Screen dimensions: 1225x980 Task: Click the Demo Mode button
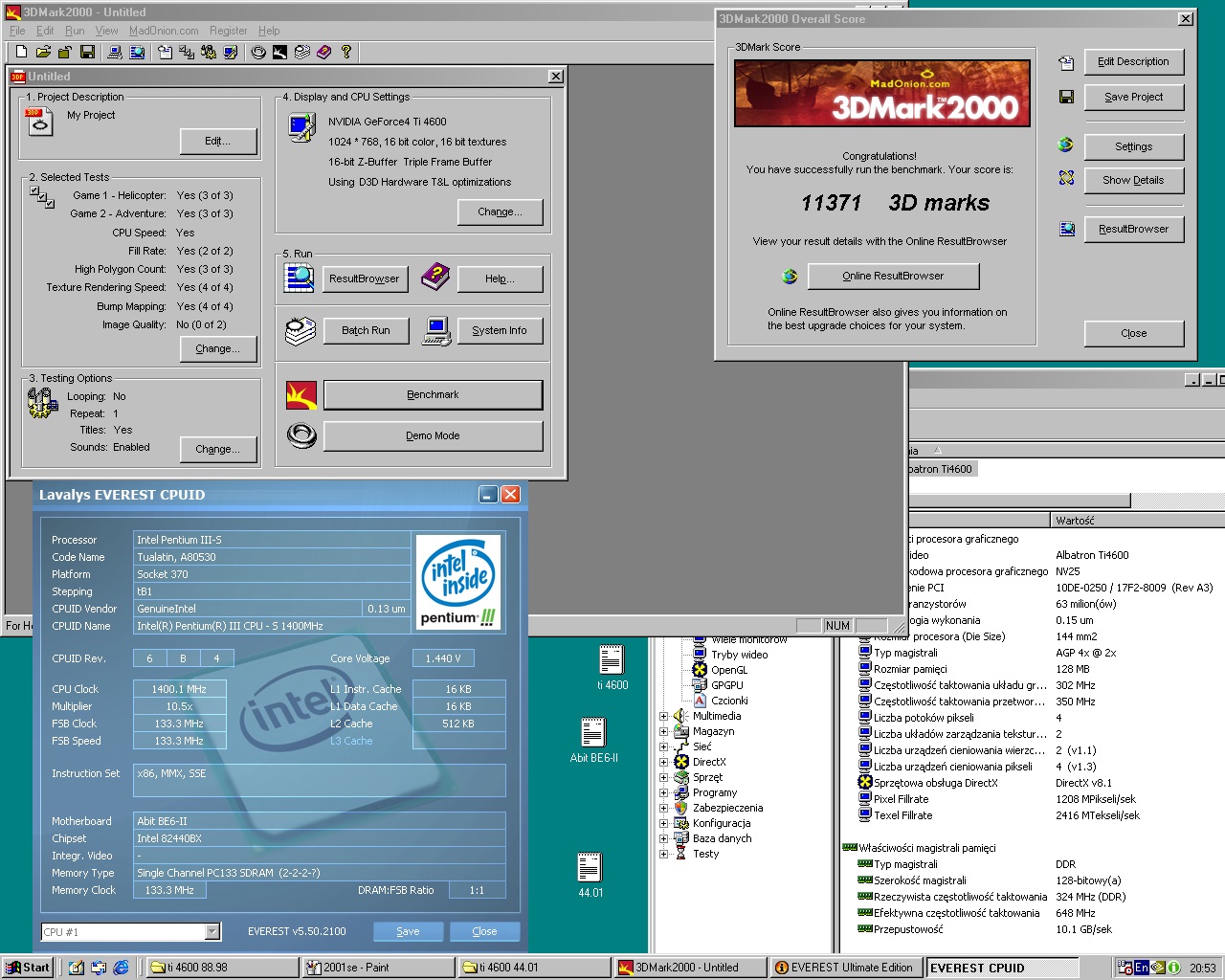tap(433, 435)
